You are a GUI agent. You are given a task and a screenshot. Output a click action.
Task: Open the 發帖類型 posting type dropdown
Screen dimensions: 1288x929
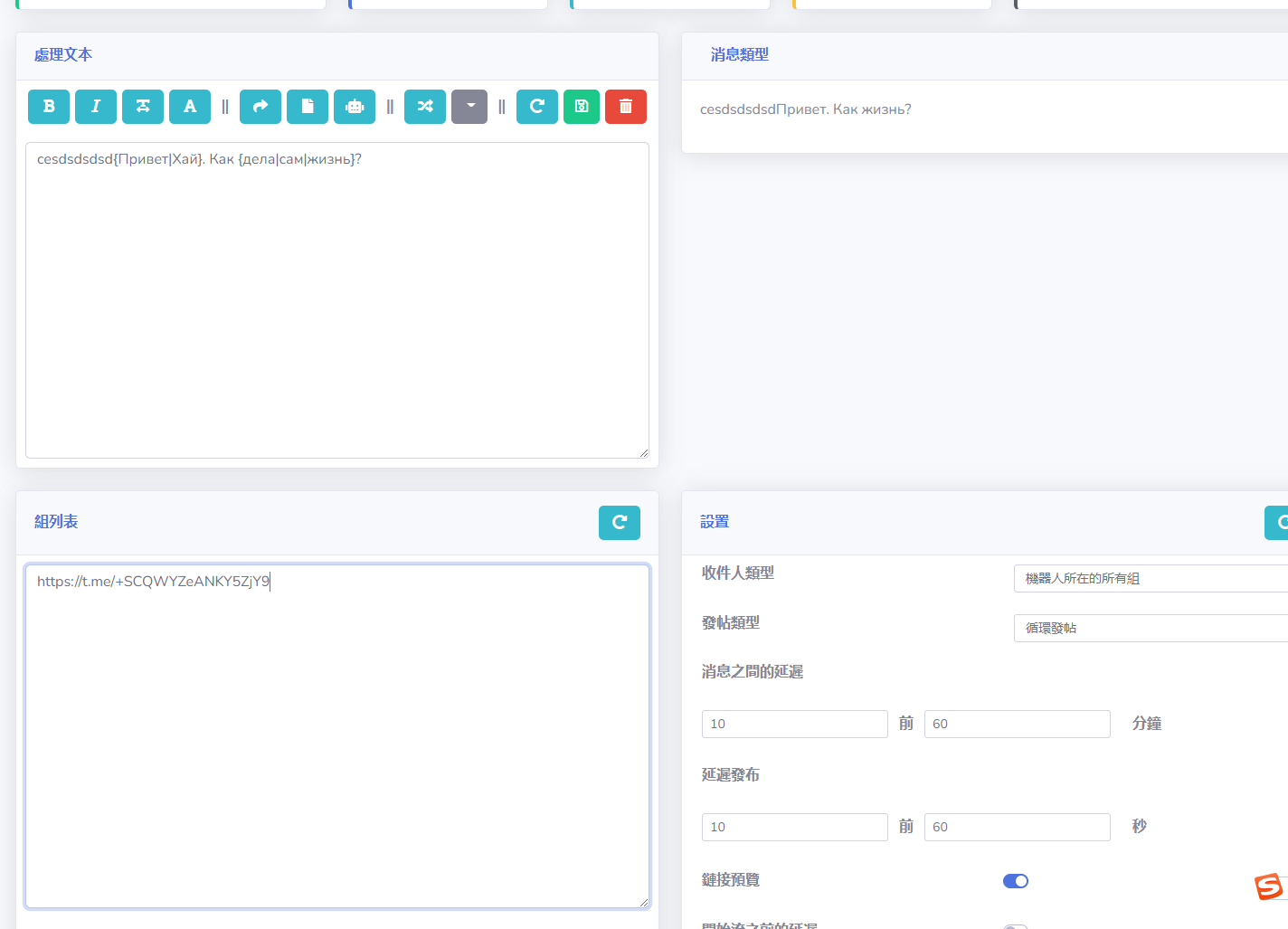tap(1149, 628)
